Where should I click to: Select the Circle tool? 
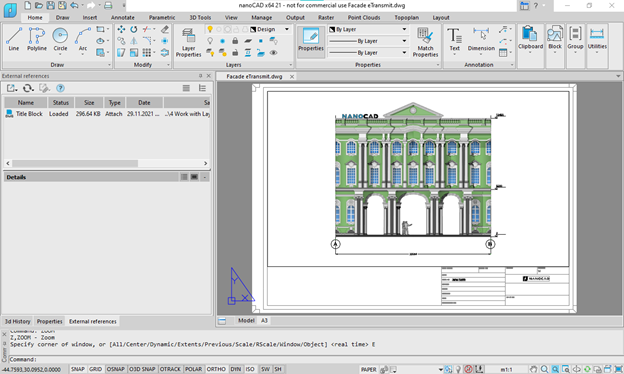60,39
